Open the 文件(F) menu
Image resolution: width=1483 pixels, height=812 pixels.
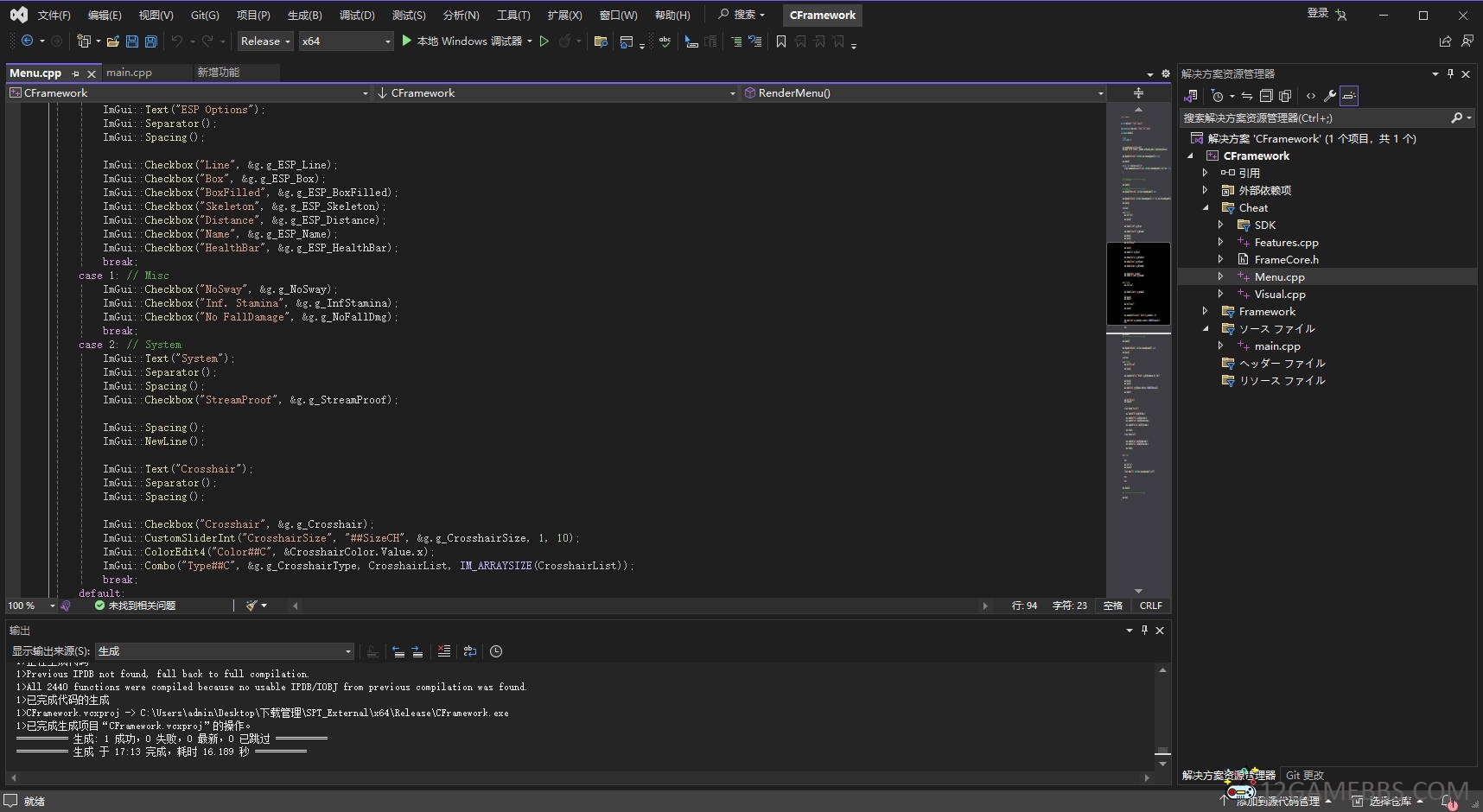tap(54, 15)
